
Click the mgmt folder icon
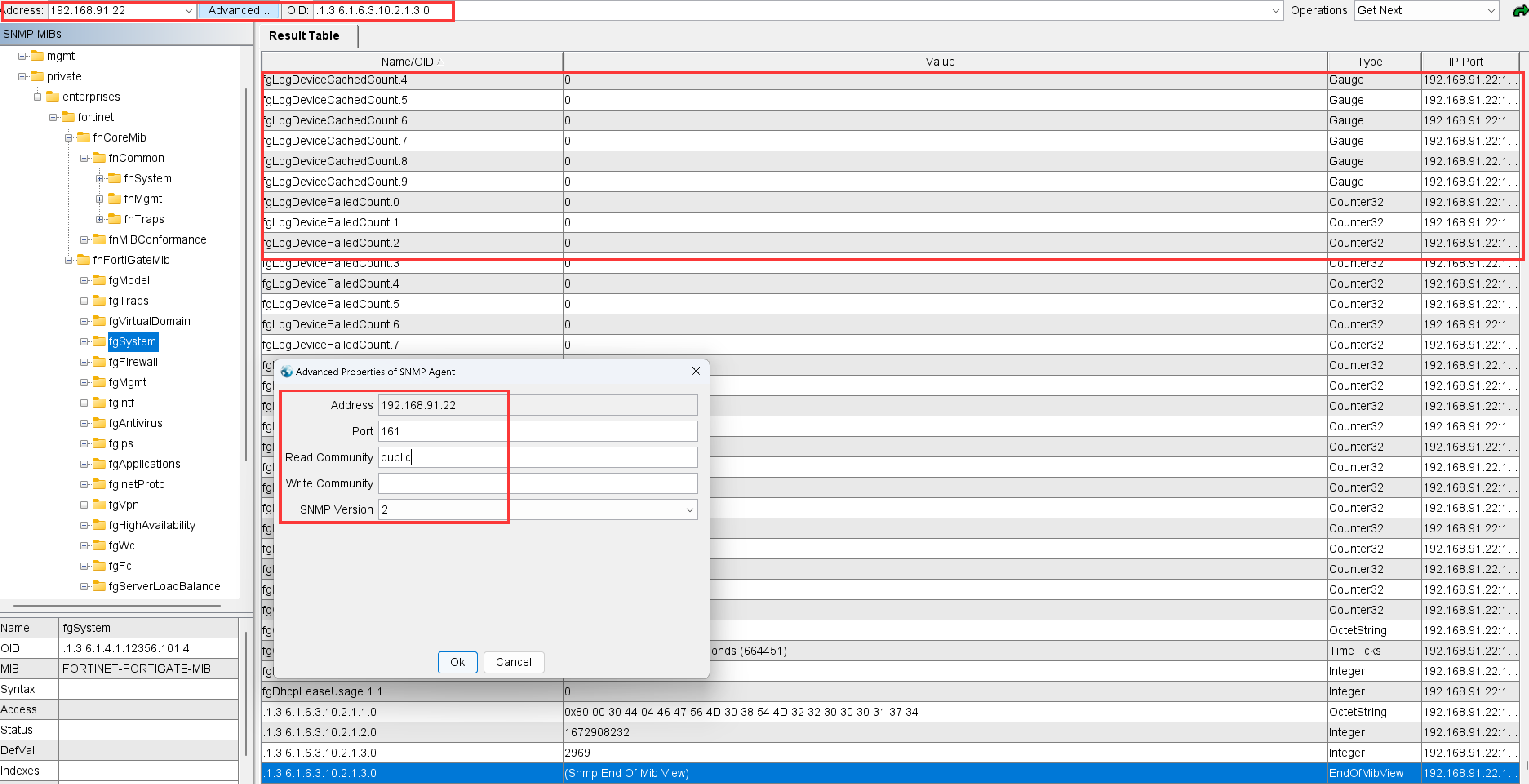point(38,56)
